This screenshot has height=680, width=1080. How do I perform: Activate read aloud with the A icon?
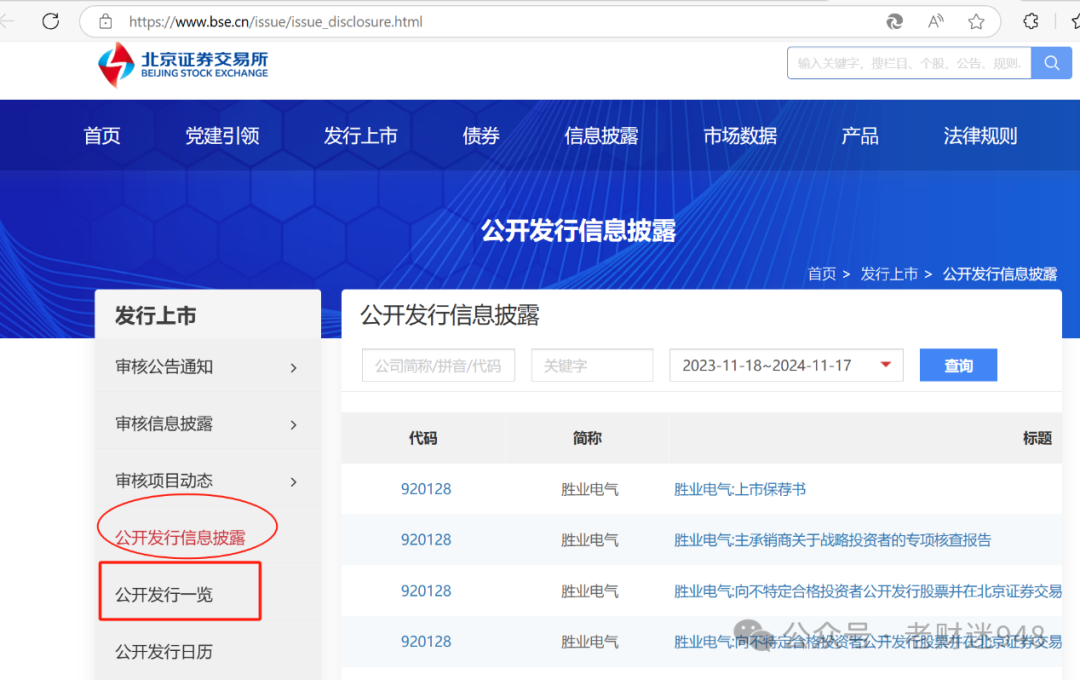click(935, 21)
